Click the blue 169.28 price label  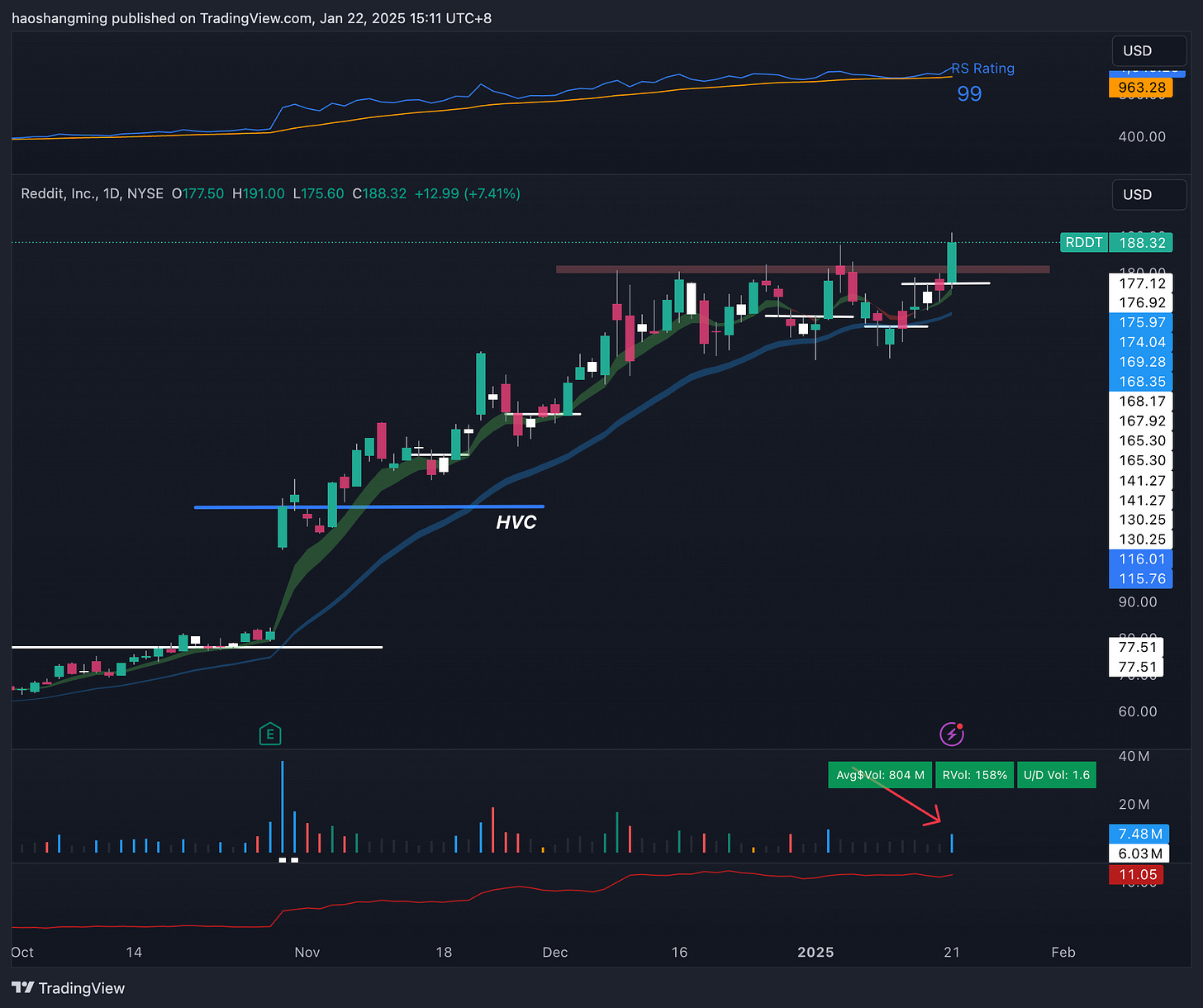(x=1141, y=362)
